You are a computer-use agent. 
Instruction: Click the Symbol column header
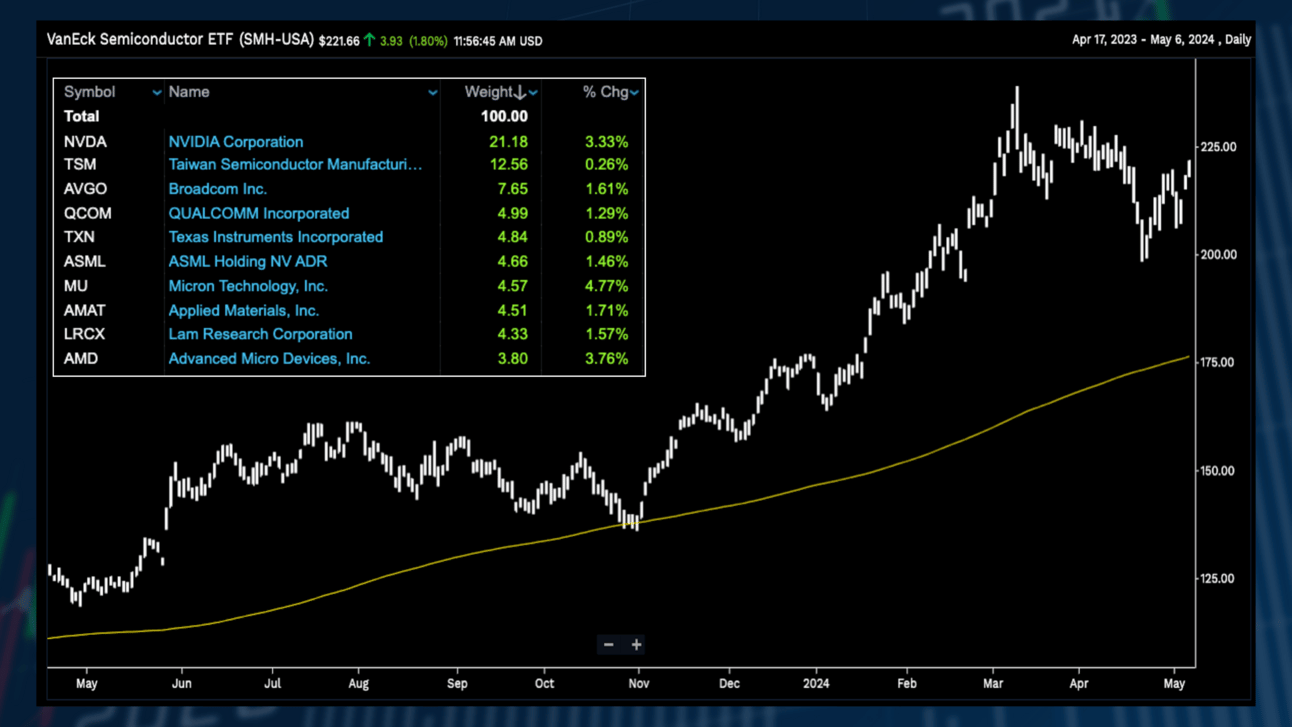tap(89, 92)
